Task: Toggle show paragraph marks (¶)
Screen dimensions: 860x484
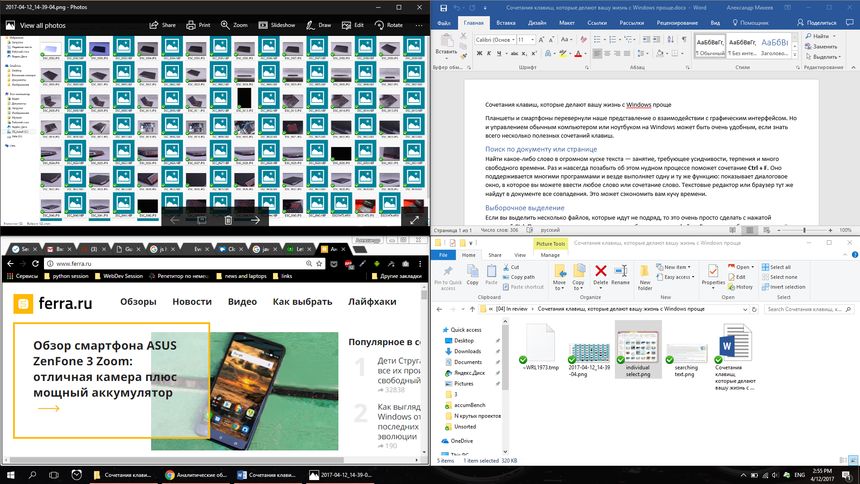Action: click(684, 40)
